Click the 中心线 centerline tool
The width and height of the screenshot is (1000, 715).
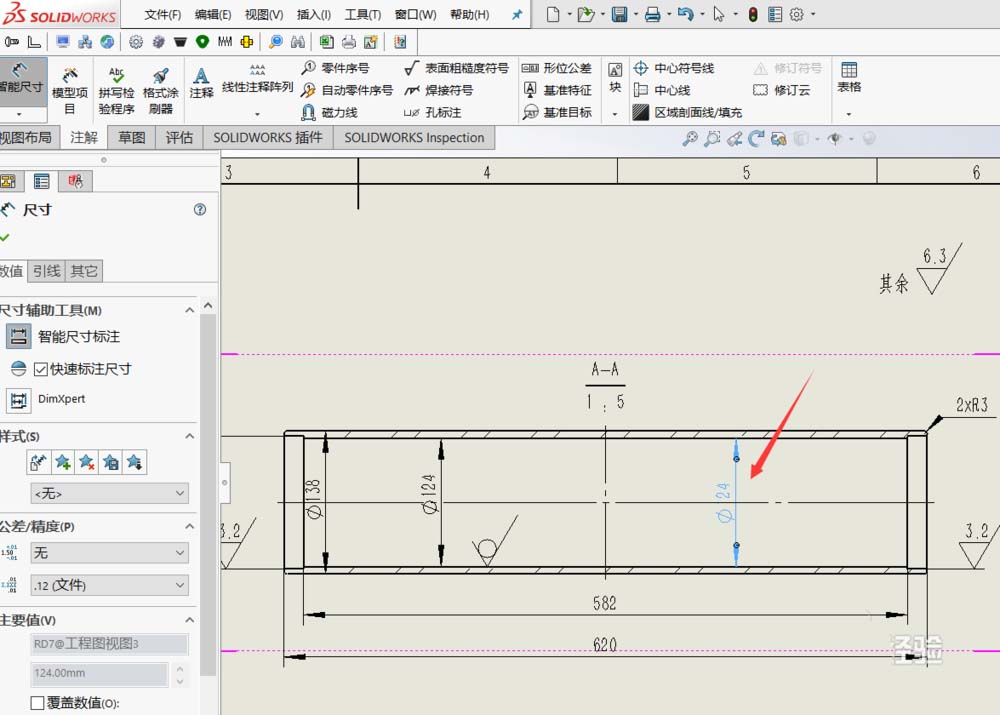point(662,90)
